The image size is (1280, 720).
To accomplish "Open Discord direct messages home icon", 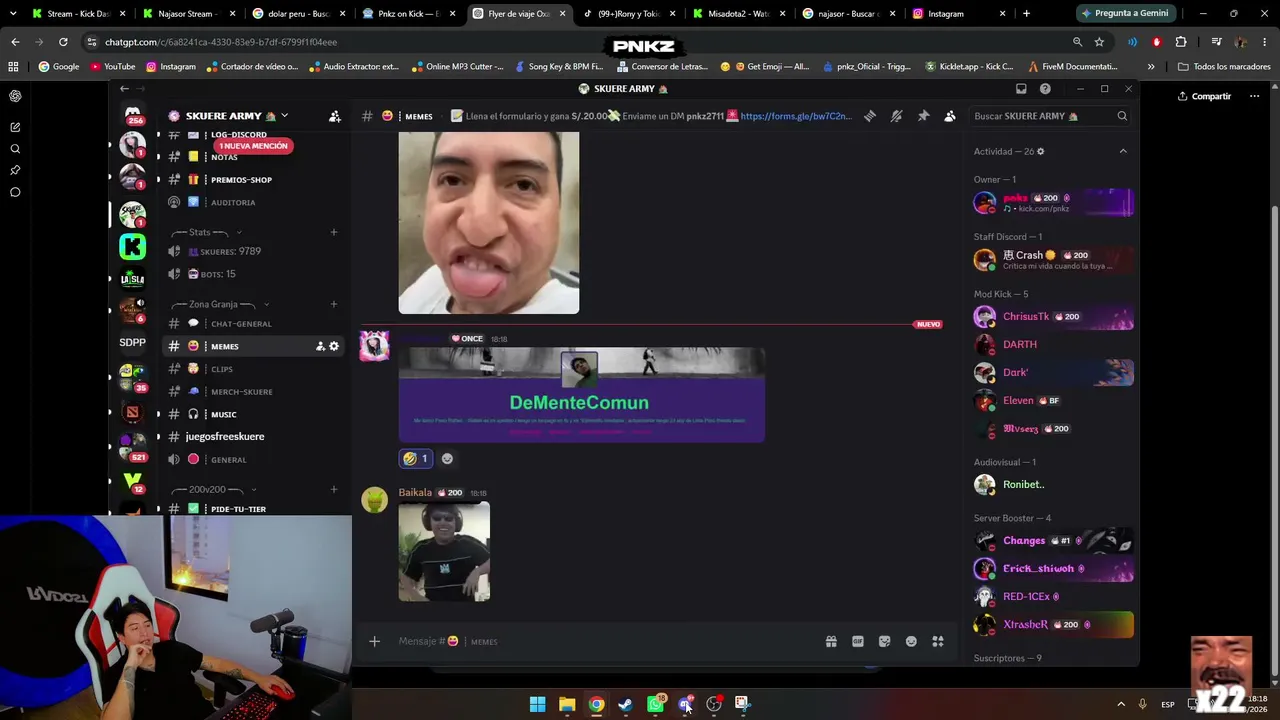I will point(132,114).
